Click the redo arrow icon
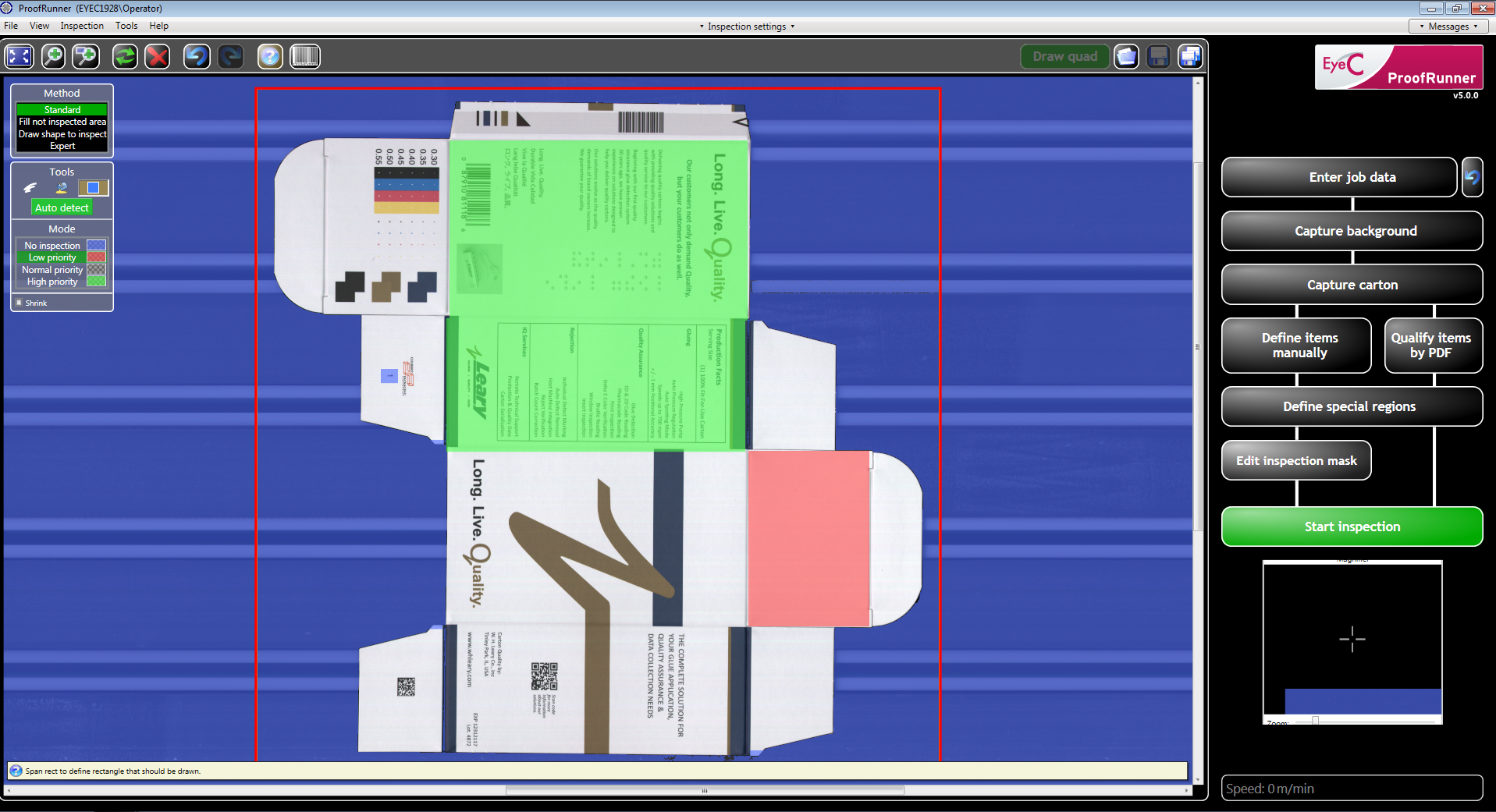The width and height of the screenshot is (1496, 812). pos(230,56)
